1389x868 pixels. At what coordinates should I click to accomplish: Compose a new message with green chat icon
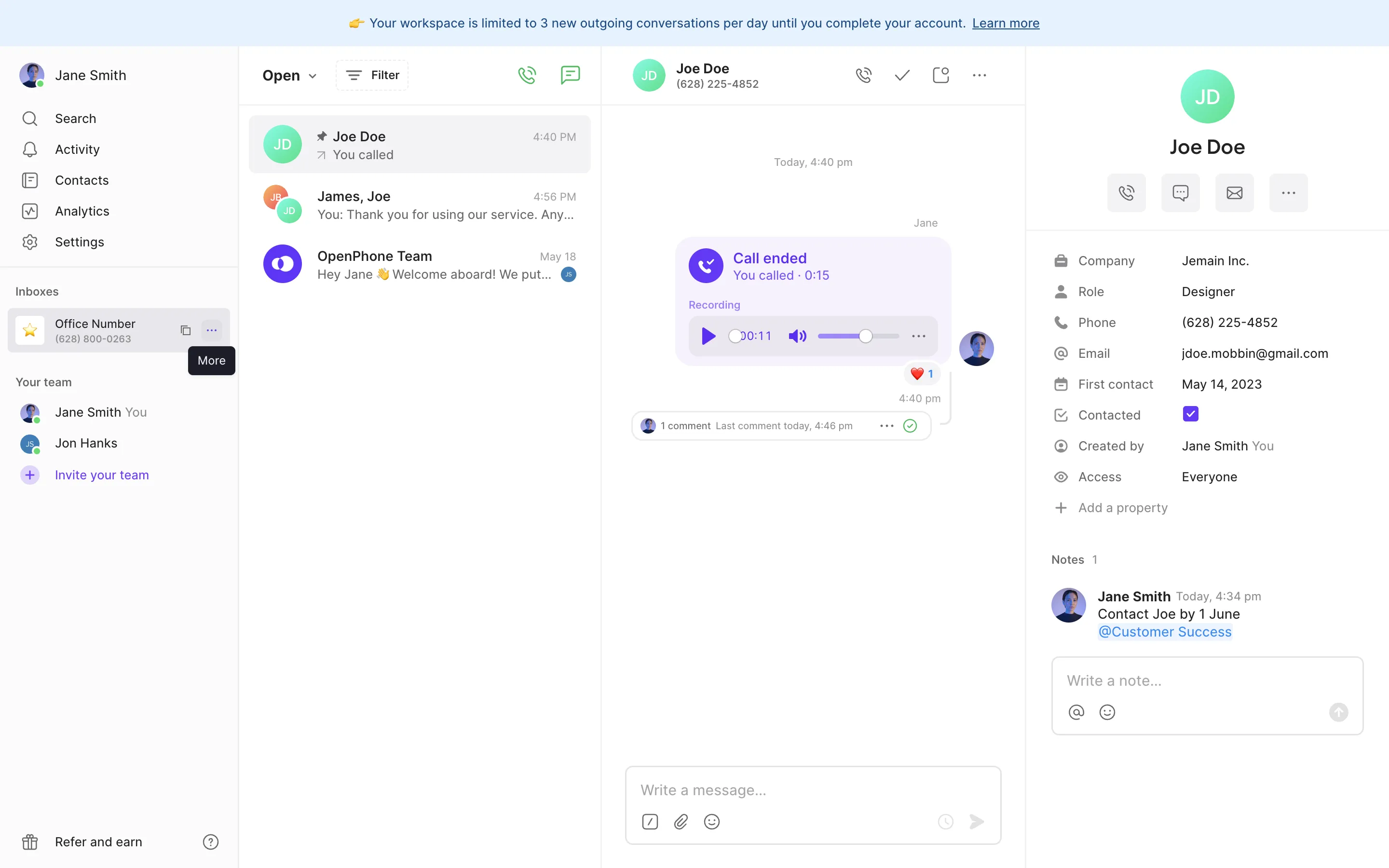click(x=570, y=75)
